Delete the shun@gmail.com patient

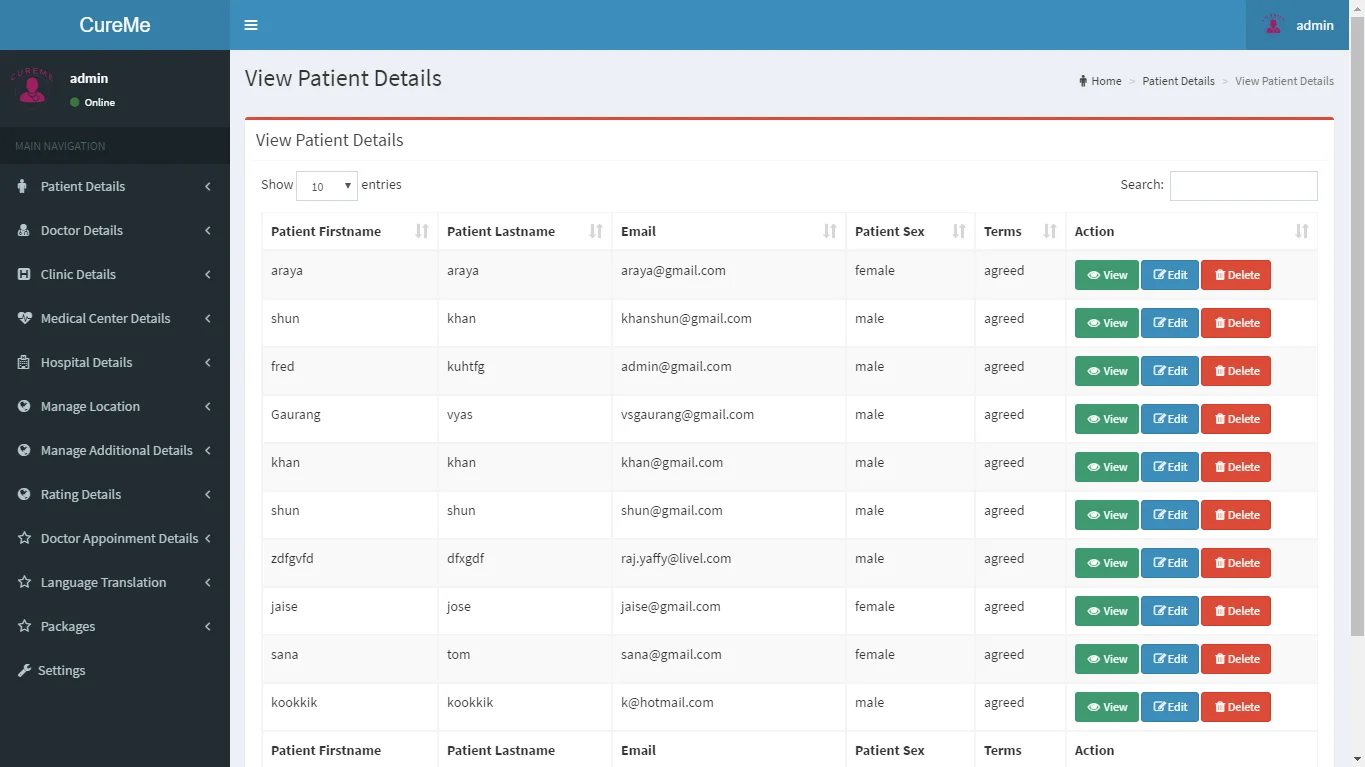(1236, 515)
